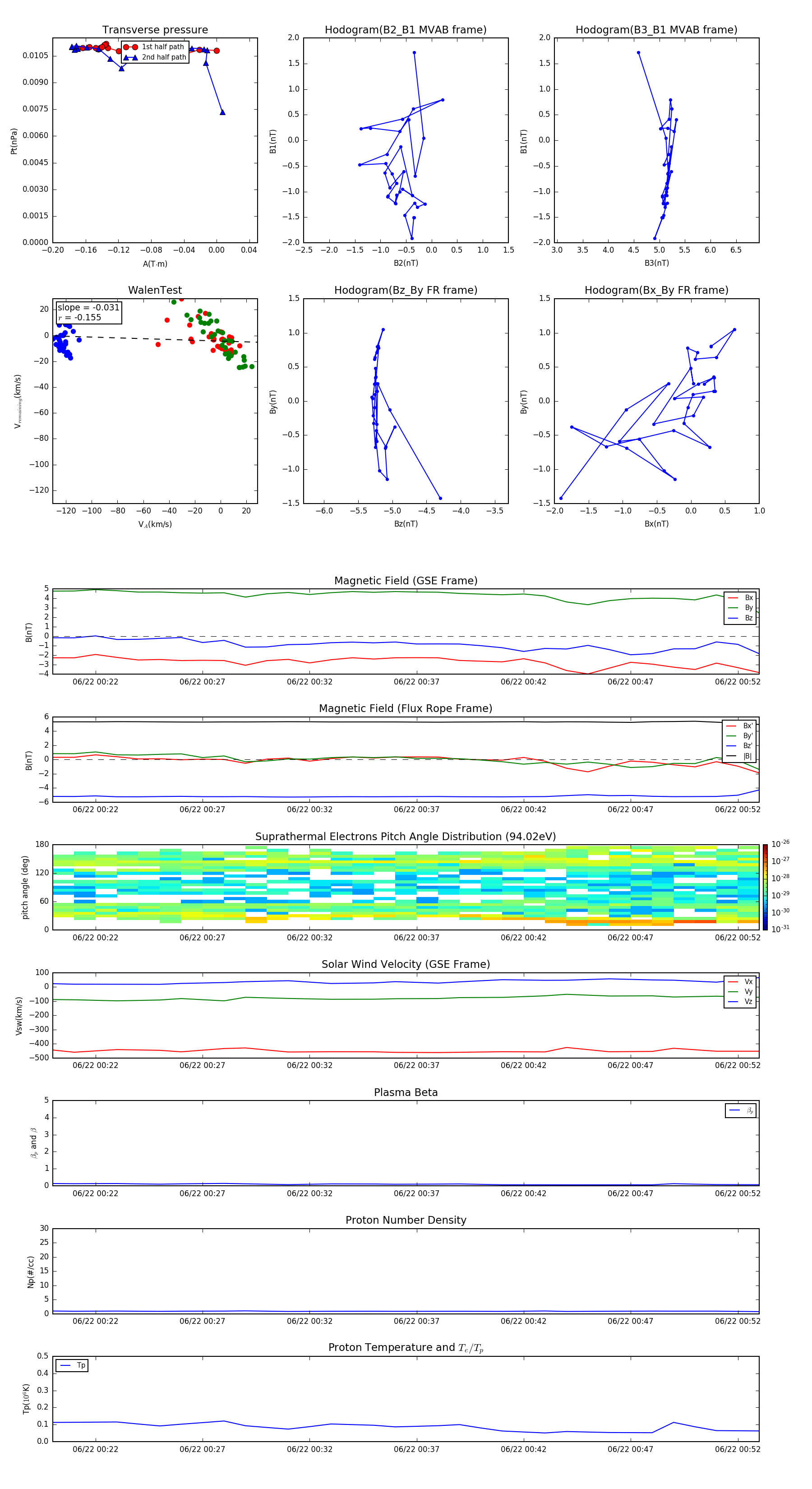
Task: Click the "B2(nT)" x-axis label
Action: (406, 263)
